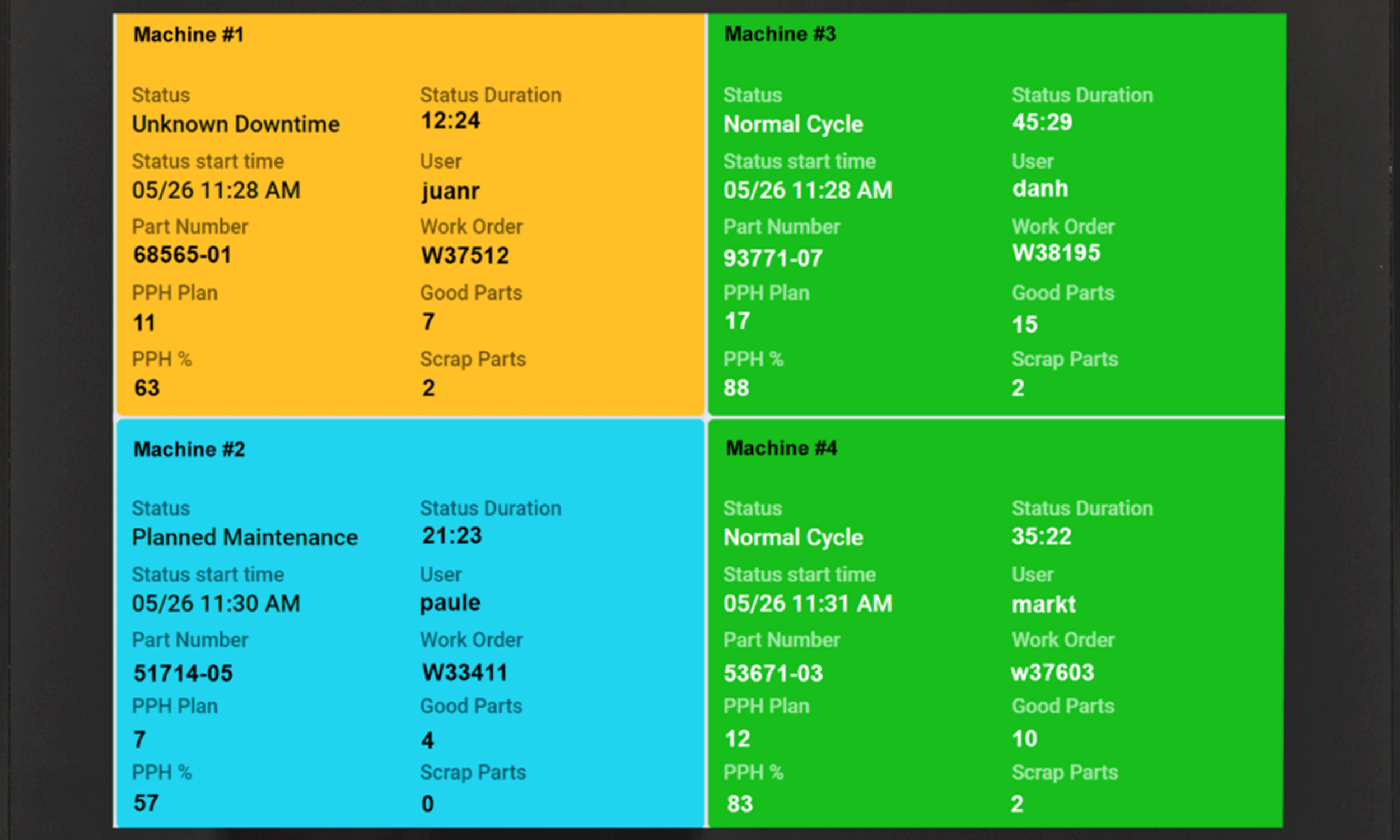This screenshot has width=1400, height=840.
Task: Click part number 51714-05
Action: click(183, 673)
